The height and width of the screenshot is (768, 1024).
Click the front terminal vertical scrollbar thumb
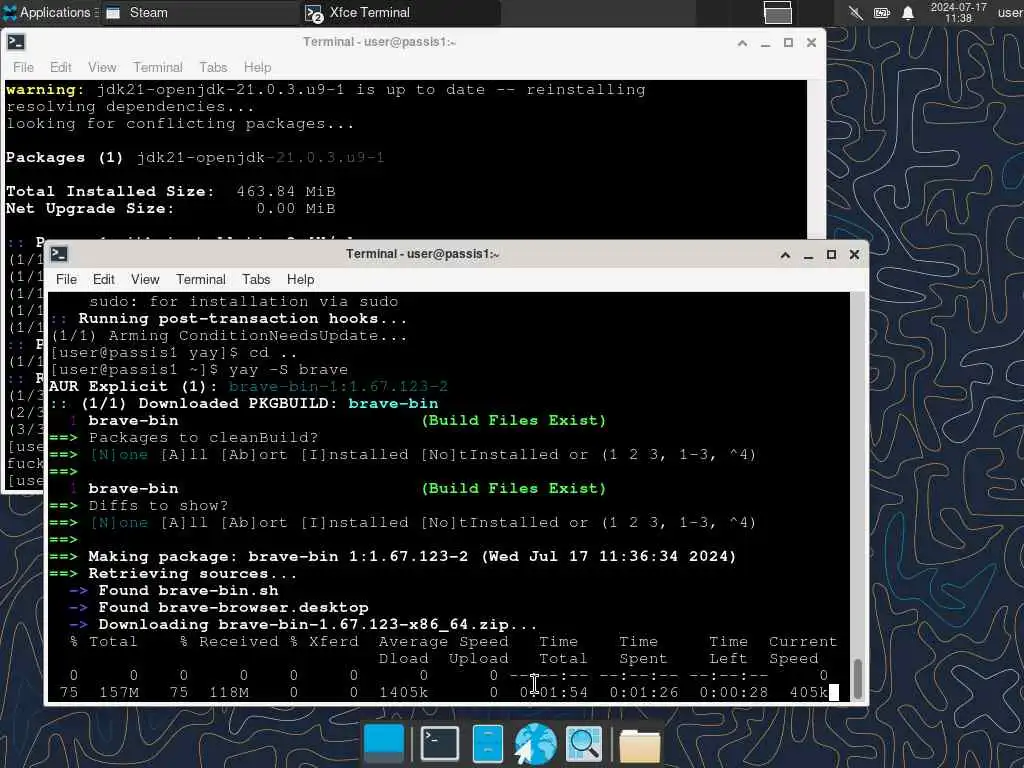(857, 679)
